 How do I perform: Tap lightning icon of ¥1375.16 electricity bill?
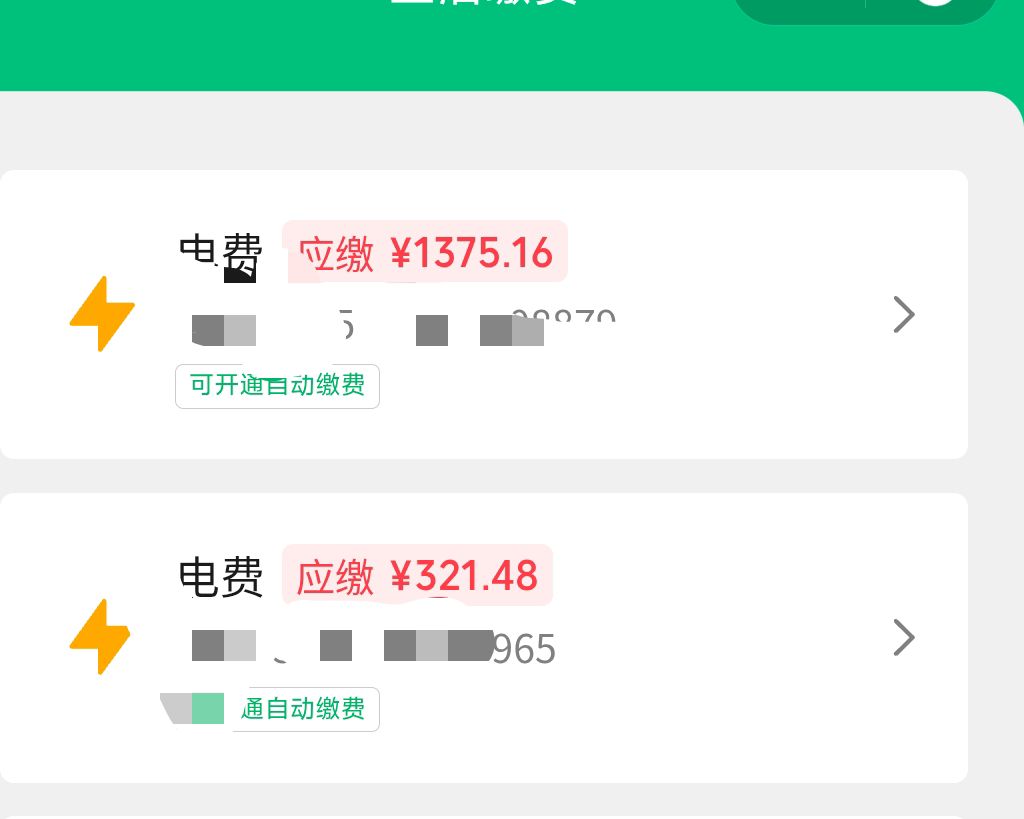click(102, 313)
